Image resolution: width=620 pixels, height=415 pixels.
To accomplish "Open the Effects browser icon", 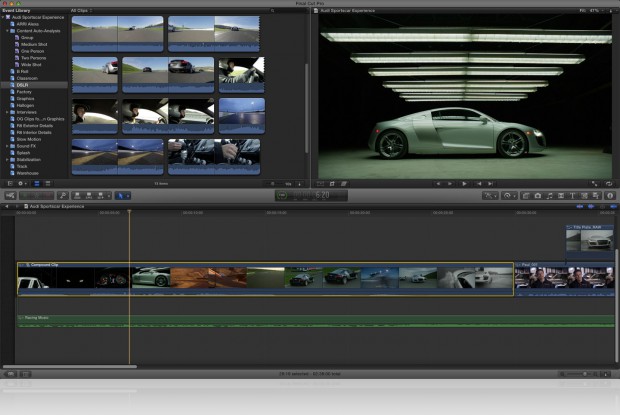I will click(526, 195).
